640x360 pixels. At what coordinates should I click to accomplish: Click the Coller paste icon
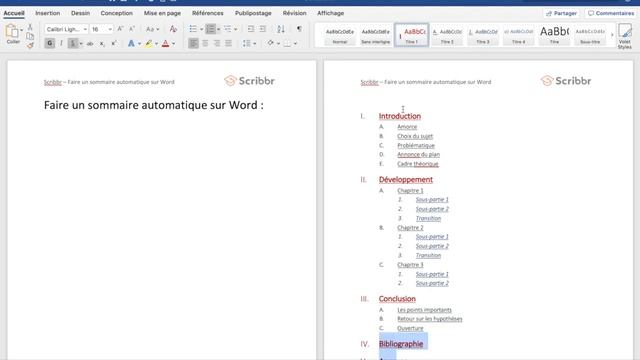(x=12, y=31)
